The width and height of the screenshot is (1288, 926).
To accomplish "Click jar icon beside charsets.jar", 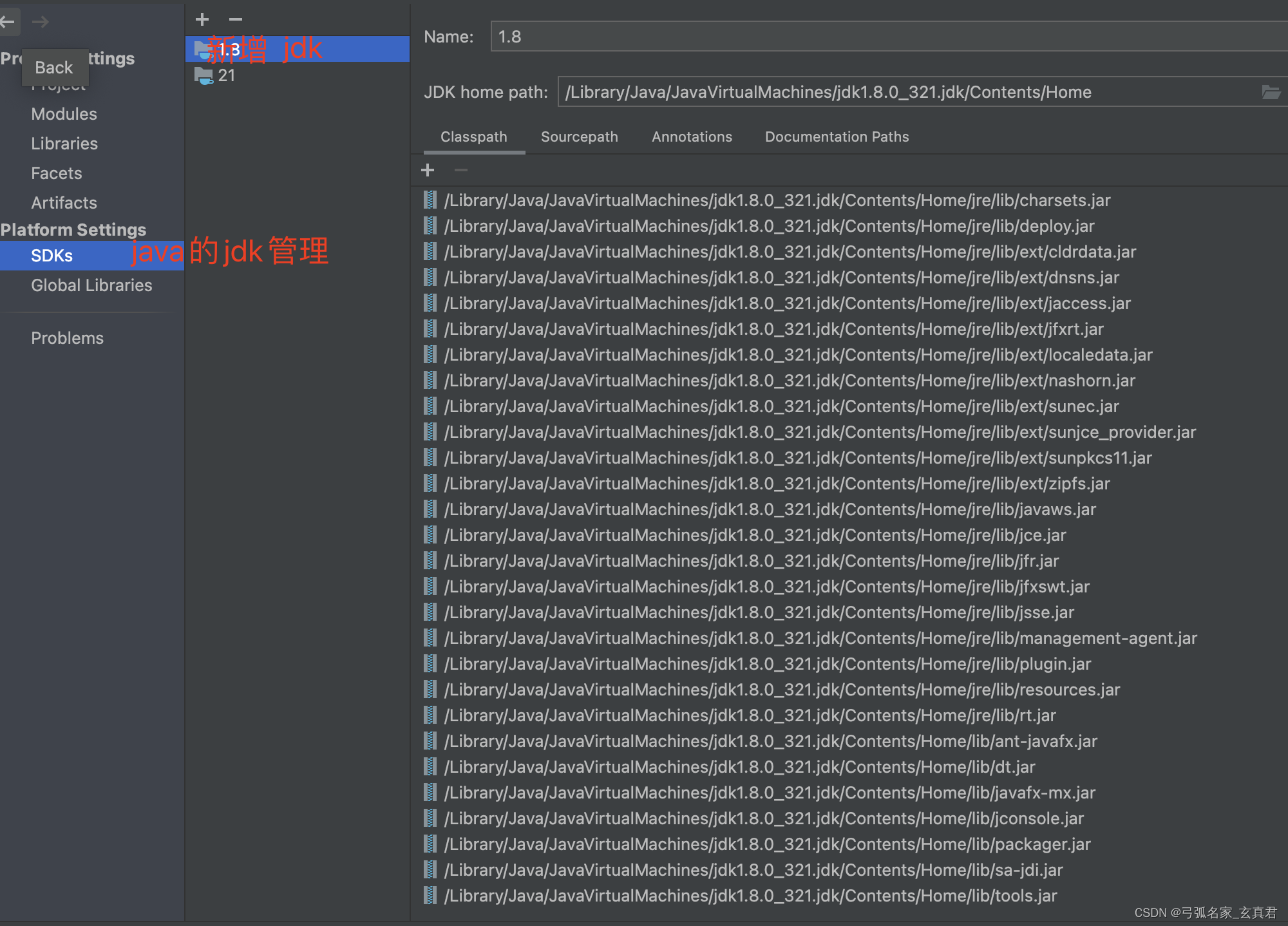I will click(430, 200).
